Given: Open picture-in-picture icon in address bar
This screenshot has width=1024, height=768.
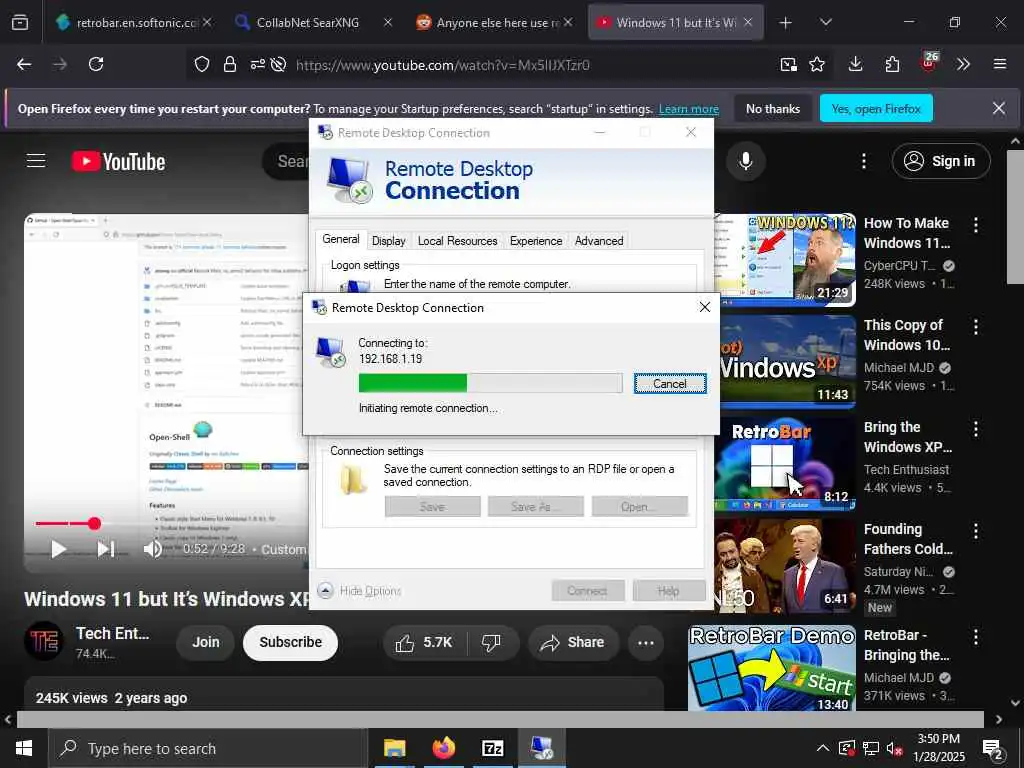Looking at the screenshot, I should click(x=788, y=64).
